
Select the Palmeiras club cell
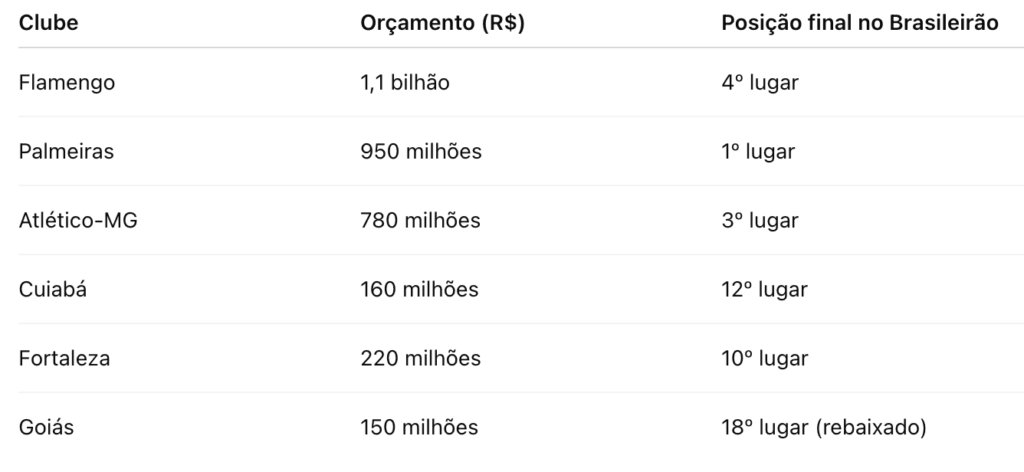tap(66, 152)
